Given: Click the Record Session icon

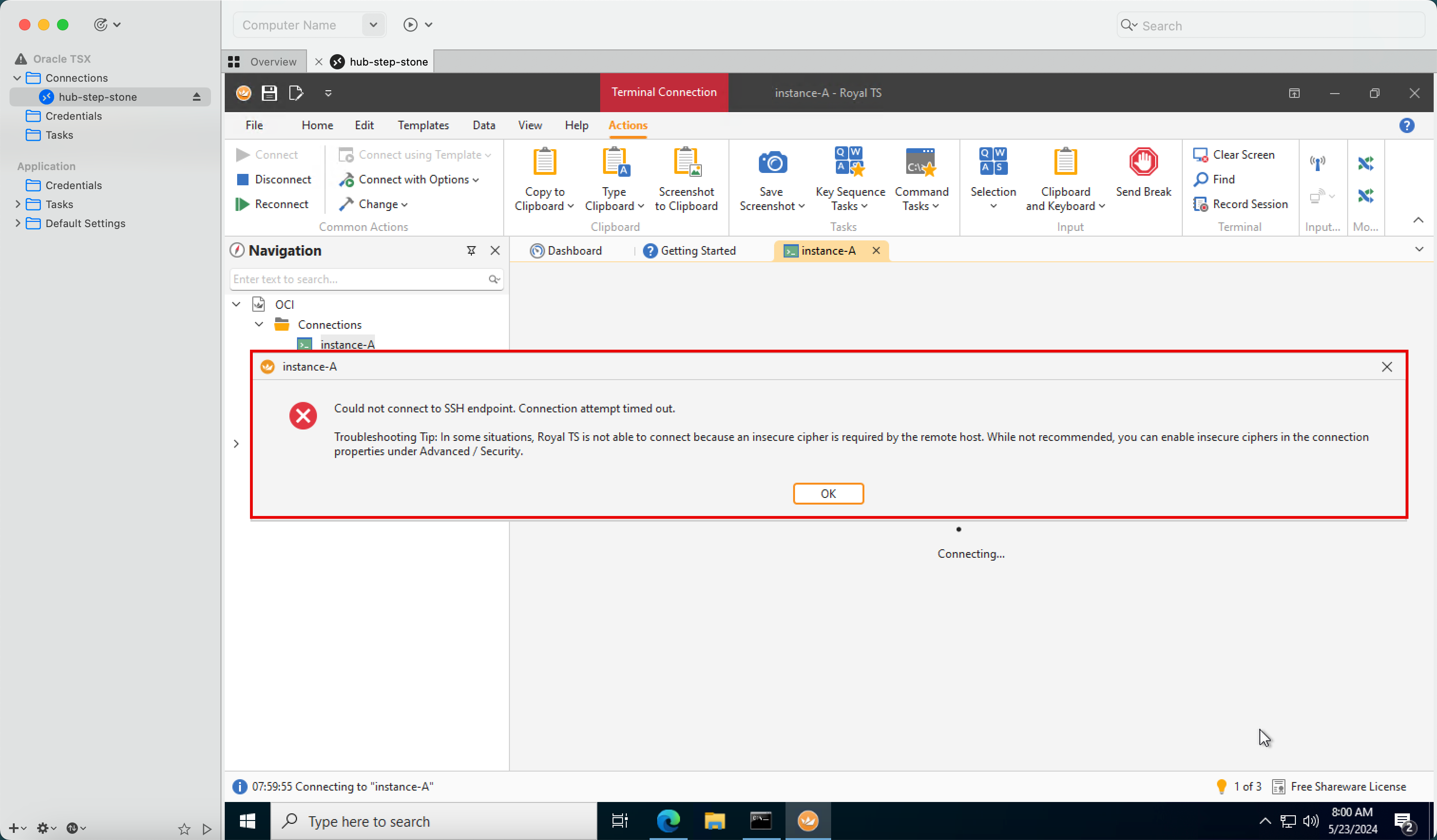Looking at the screenshot, I should [x=1200, y=204].
